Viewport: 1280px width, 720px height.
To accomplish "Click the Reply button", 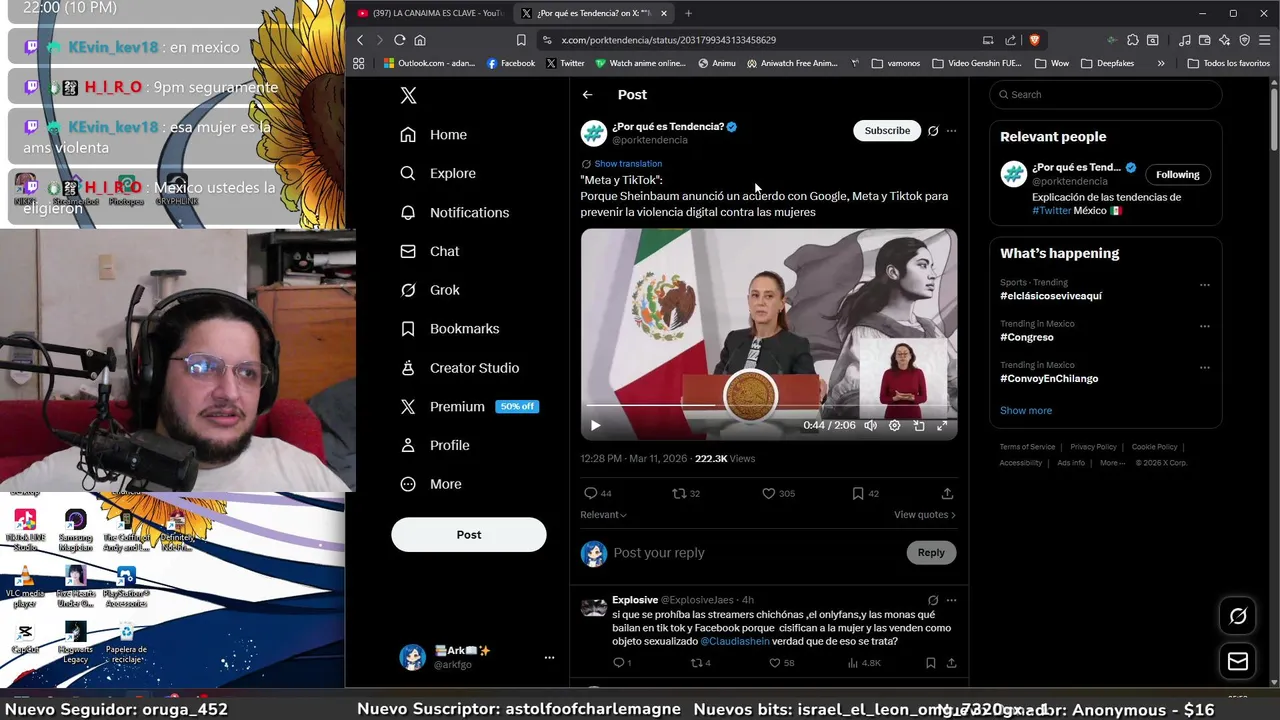I will (931, 552).
